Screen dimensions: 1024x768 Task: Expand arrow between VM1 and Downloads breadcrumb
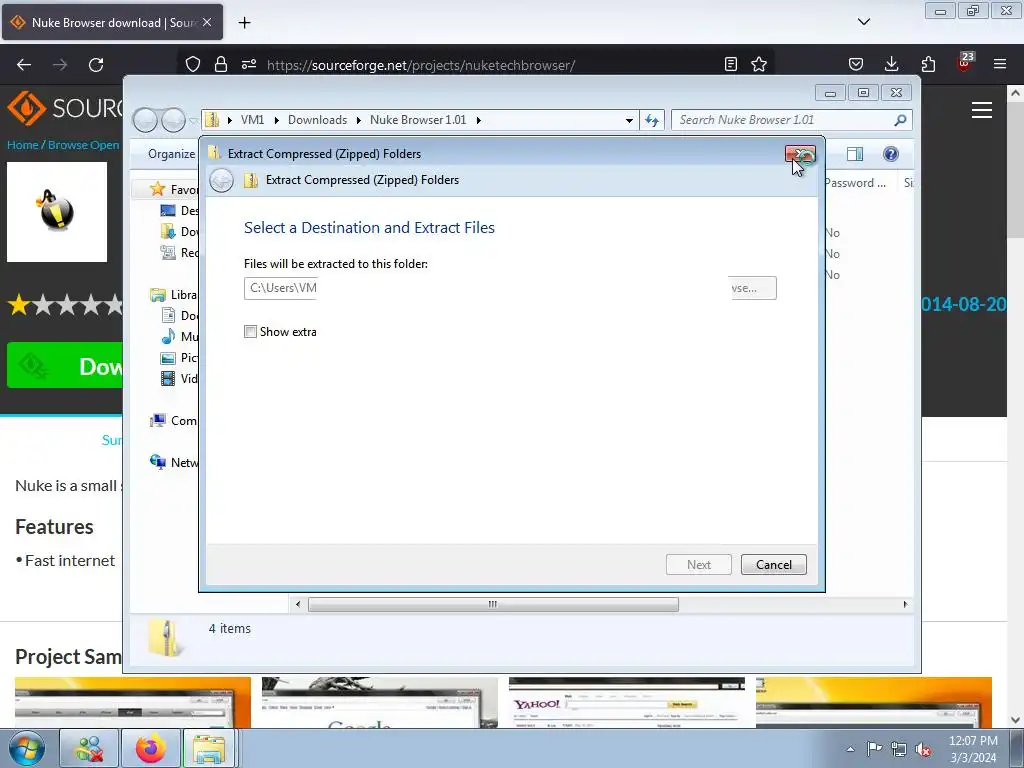pos(277,120)
